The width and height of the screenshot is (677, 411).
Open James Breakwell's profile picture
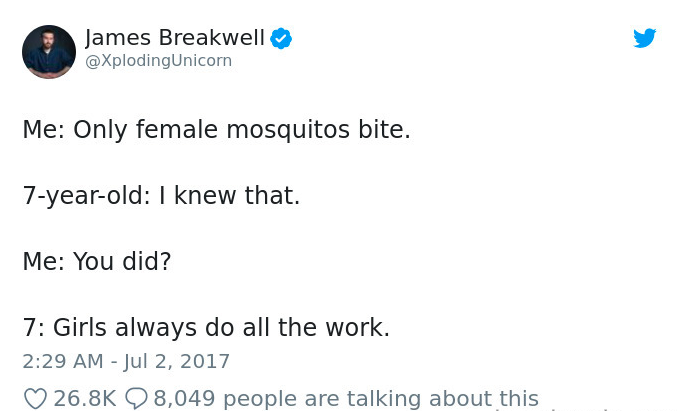coord(49,52)
